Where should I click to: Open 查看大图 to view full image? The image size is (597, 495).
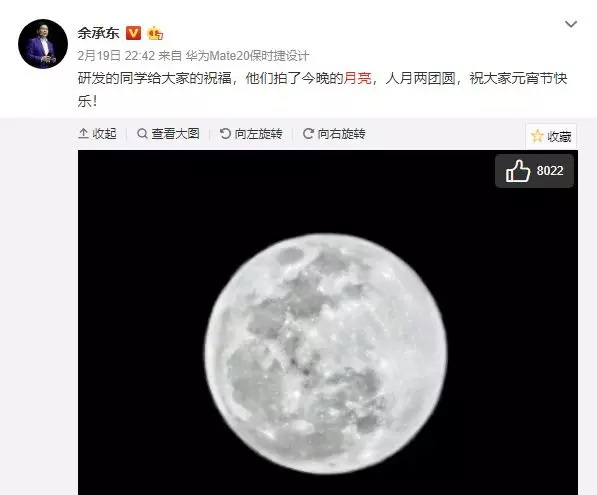click(168, 134)
